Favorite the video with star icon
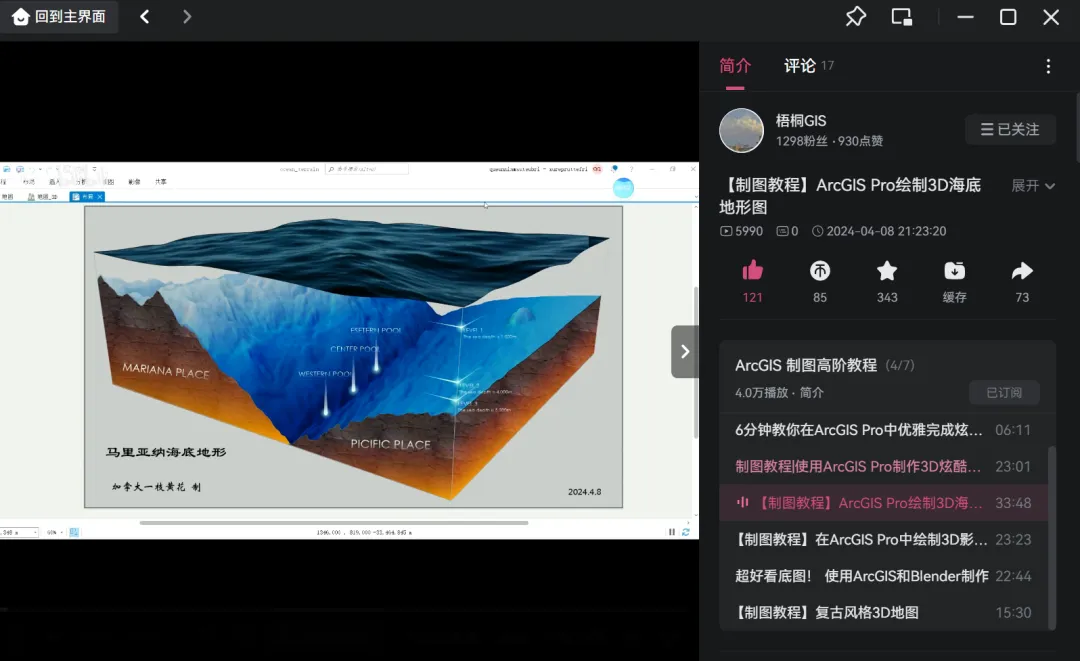The image size is (1080, 661). 887,271
